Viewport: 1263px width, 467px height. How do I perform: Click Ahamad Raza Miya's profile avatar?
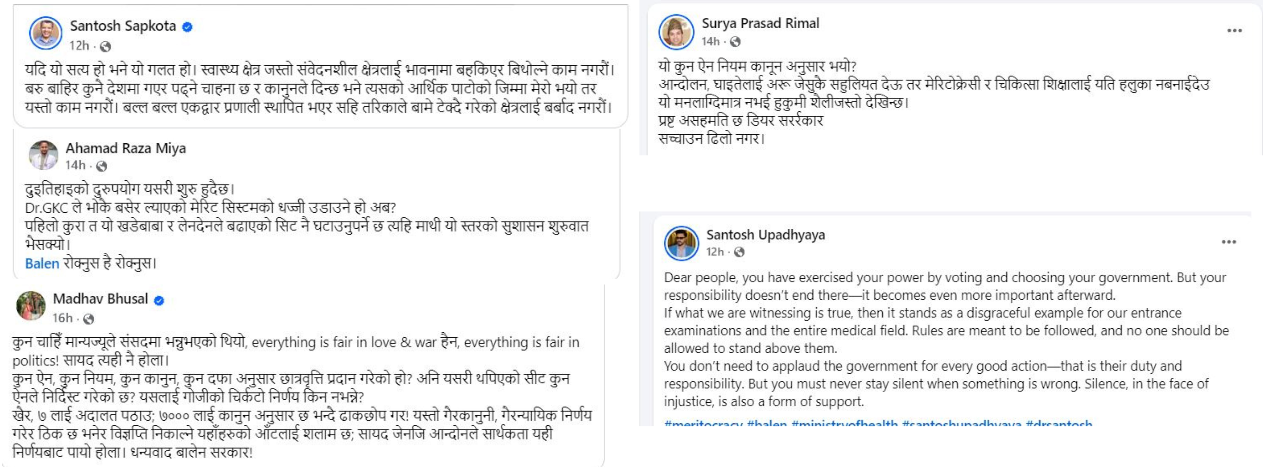point(43,156)
